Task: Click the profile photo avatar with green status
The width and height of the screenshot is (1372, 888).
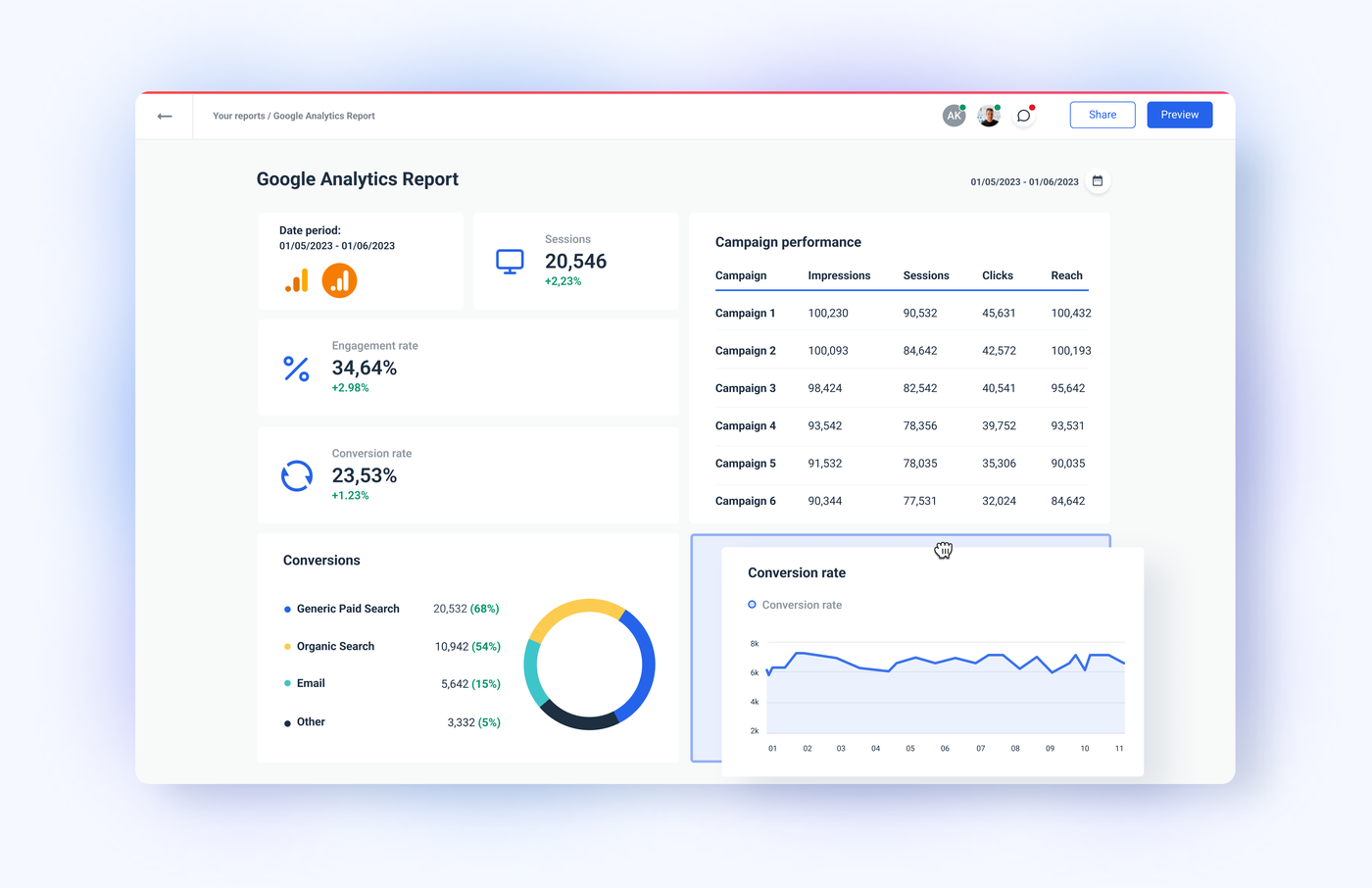Action: 989,115
